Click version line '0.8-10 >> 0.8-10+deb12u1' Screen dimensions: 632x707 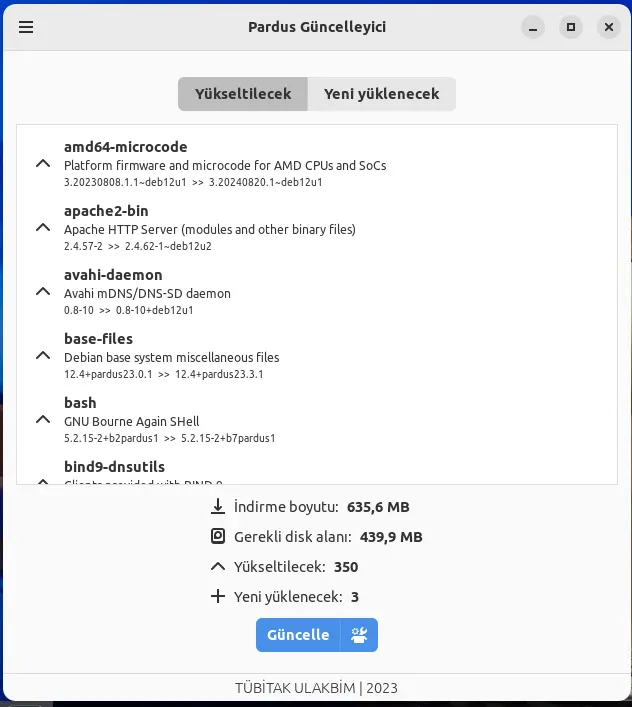point(129,311)
